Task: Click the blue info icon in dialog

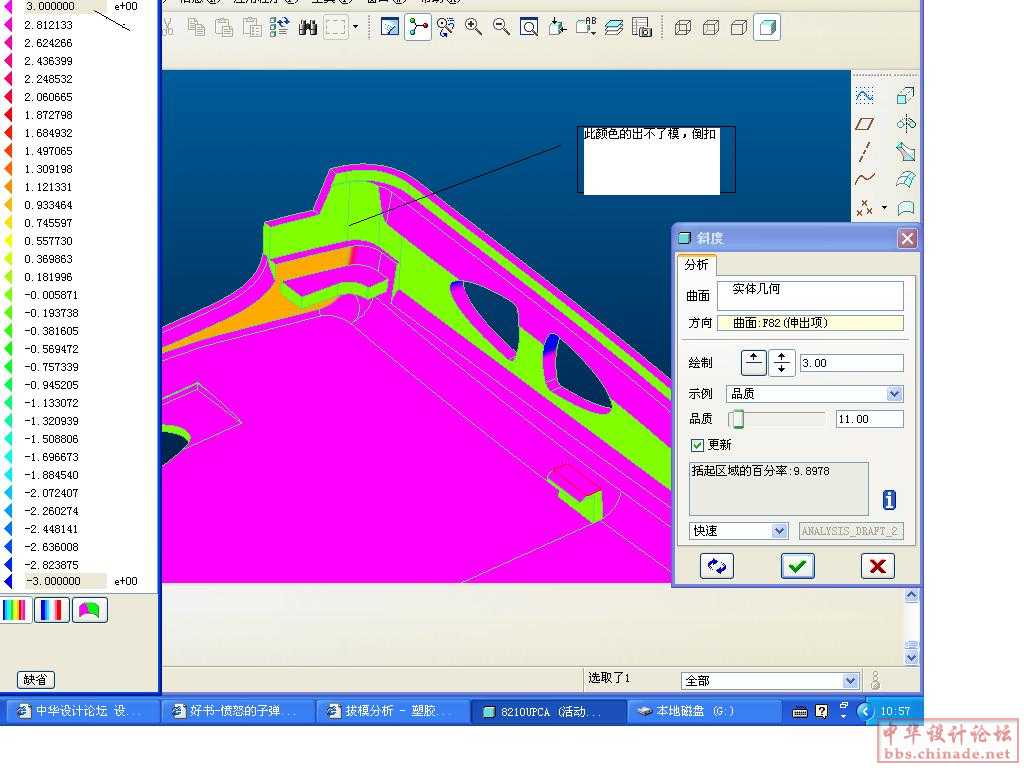Action: 889,500
